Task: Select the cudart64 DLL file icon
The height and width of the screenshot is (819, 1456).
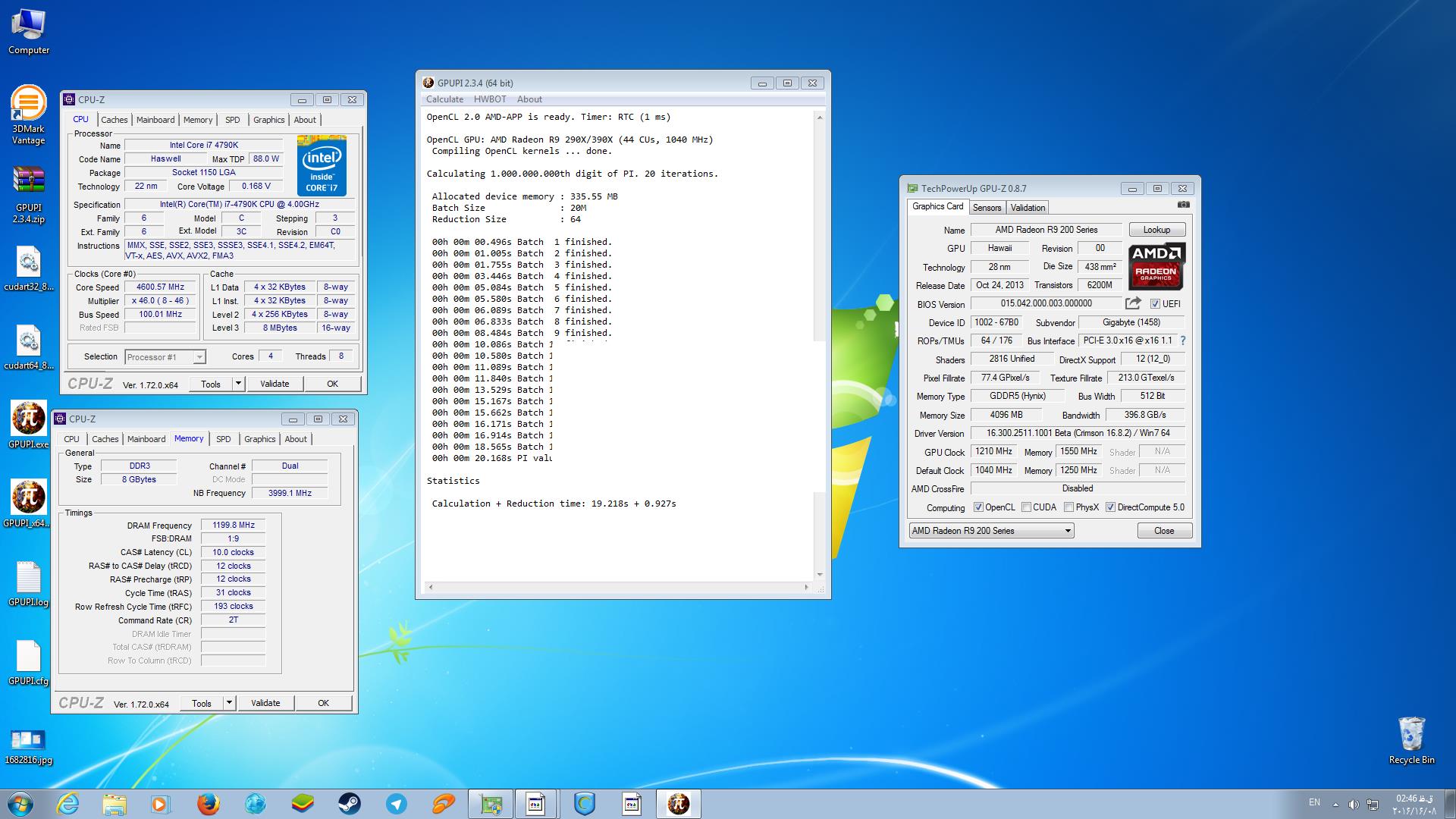Action: click(x=29, y=349)
